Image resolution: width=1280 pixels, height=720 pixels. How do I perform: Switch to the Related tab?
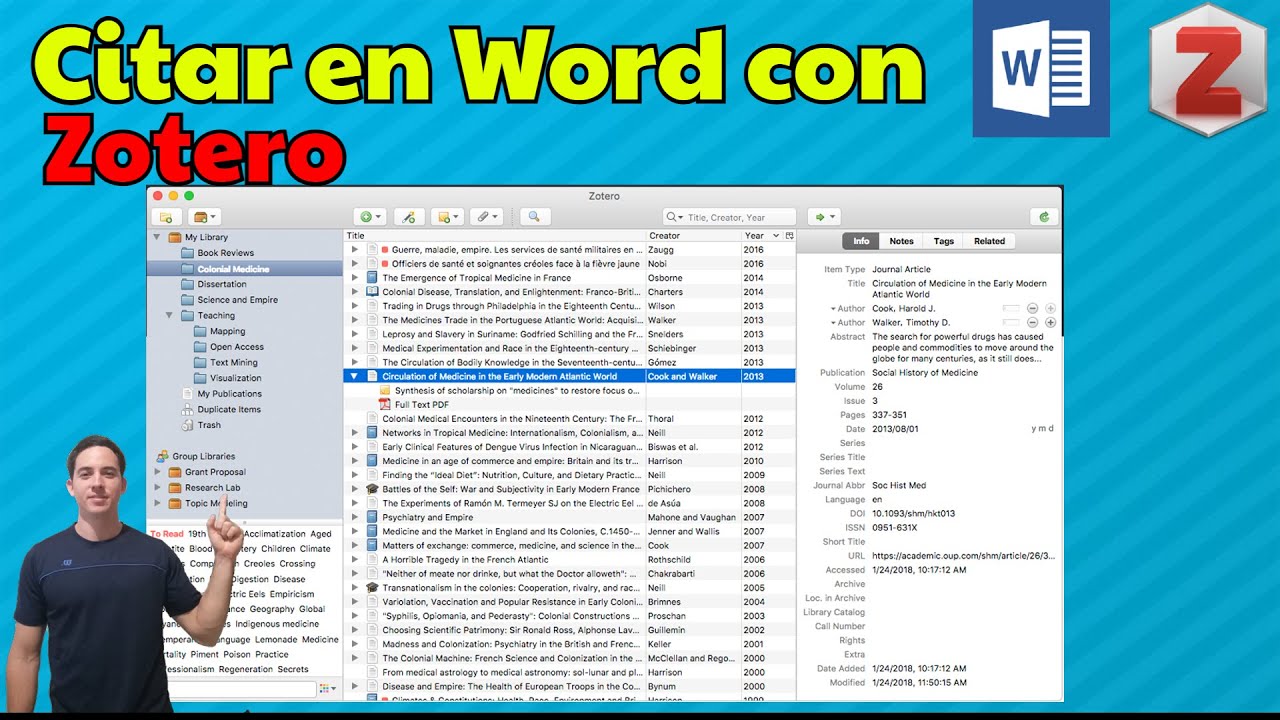[989, 241]
